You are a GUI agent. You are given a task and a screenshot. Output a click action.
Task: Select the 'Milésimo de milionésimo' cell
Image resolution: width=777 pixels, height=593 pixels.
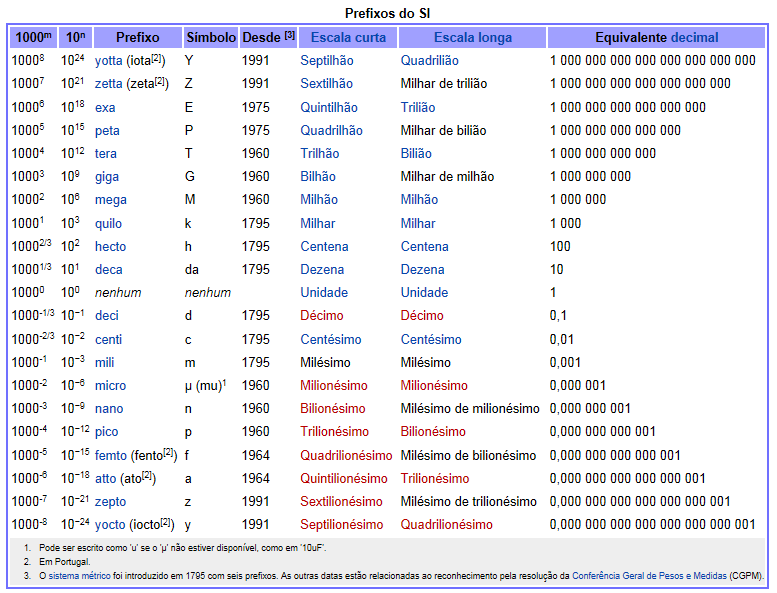[x=470, y=409]
